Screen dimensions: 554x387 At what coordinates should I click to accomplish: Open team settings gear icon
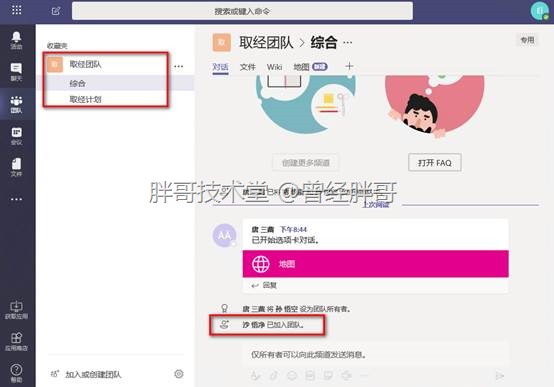[179, 374]
